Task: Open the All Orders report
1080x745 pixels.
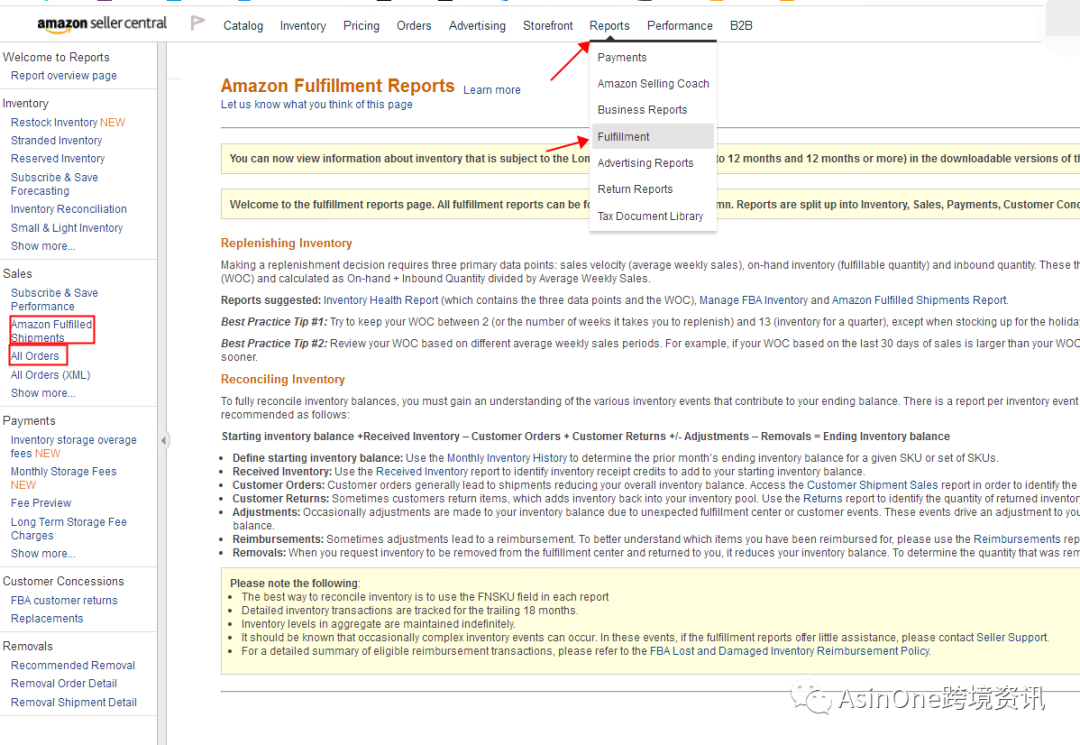Action: pos(35,356)
